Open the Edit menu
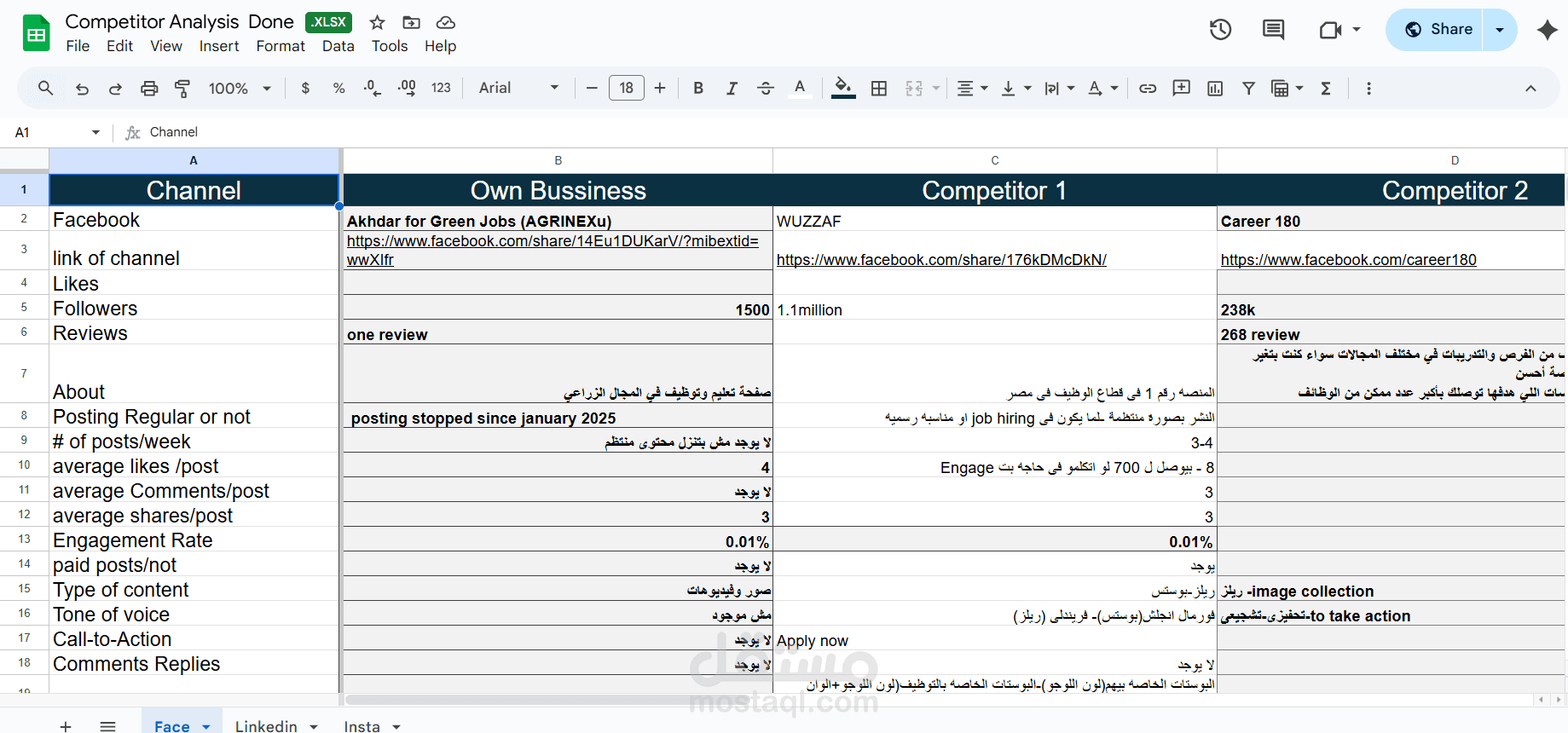 pyautogui.click(x=119, y=46)
